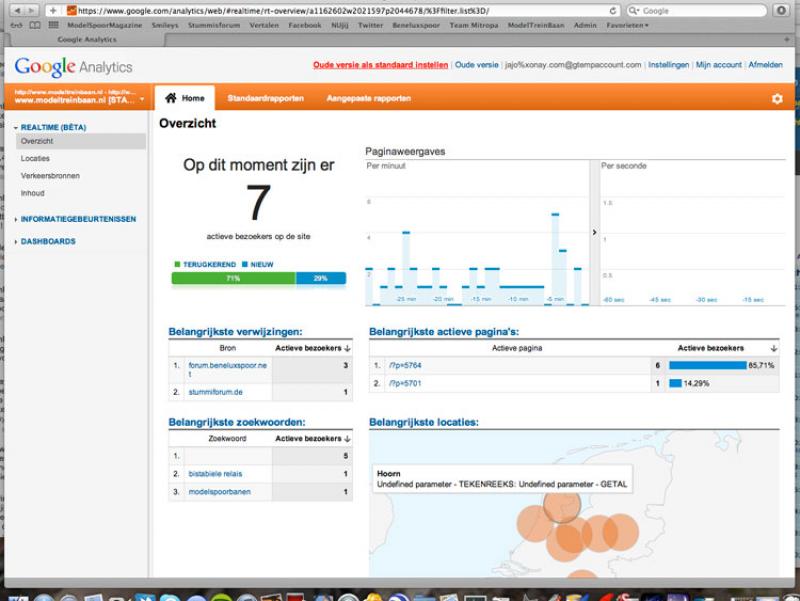Screen dimensions: 800x601
Task: Click the 'Bron' column header
Action: [228, 348]
